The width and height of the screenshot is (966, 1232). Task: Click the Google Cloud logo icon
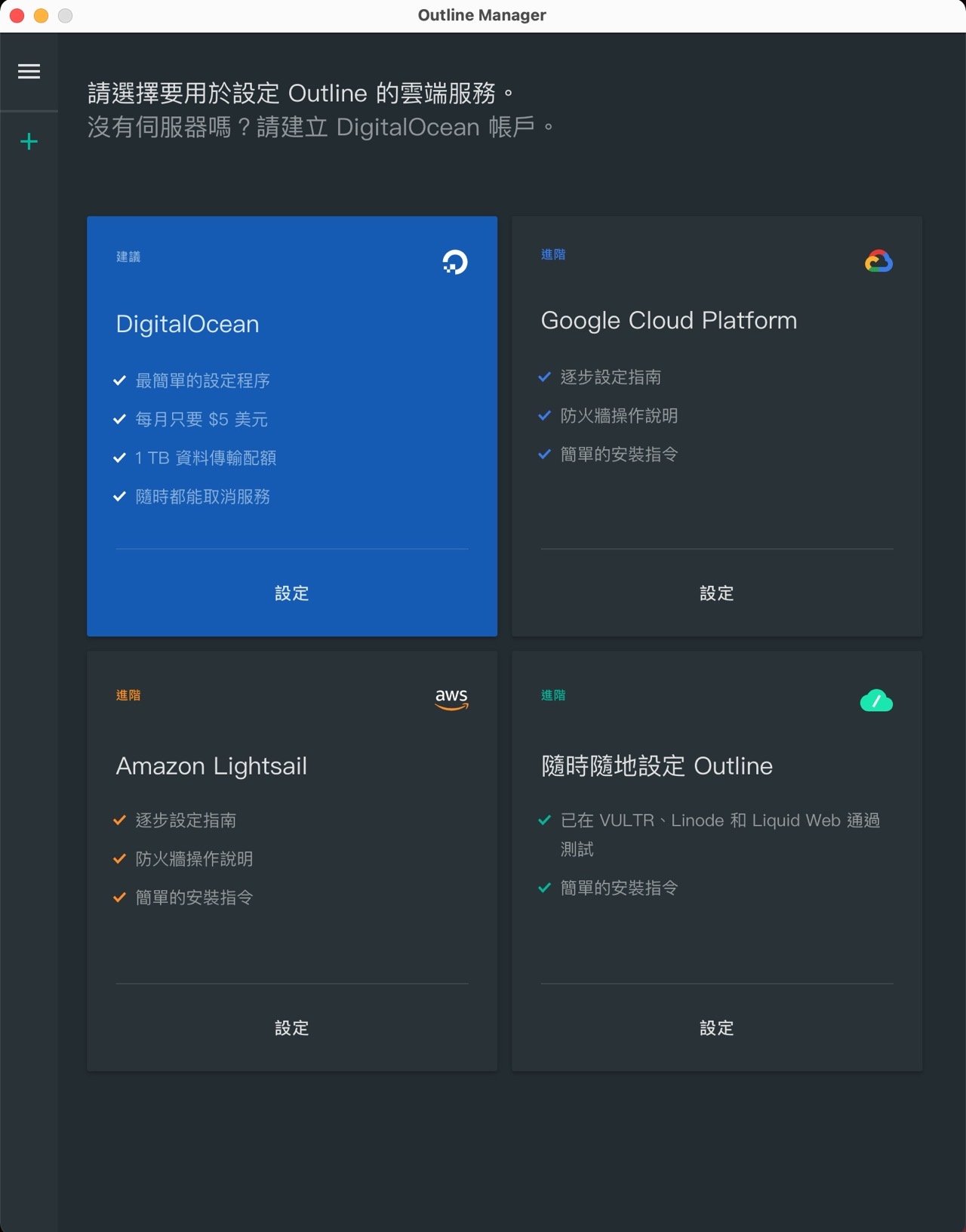coord(878,261)
